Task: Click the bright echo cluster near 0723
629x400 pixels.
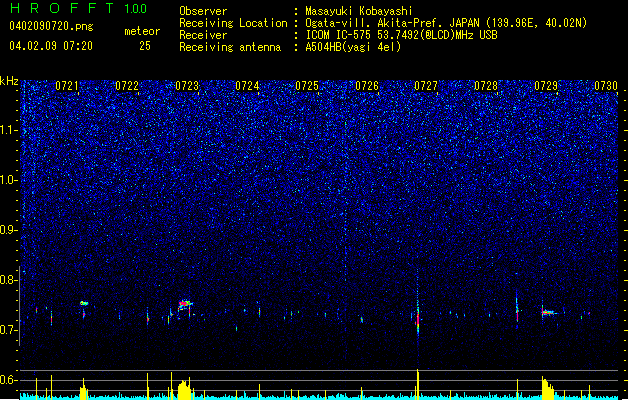Action: point(185,305)
